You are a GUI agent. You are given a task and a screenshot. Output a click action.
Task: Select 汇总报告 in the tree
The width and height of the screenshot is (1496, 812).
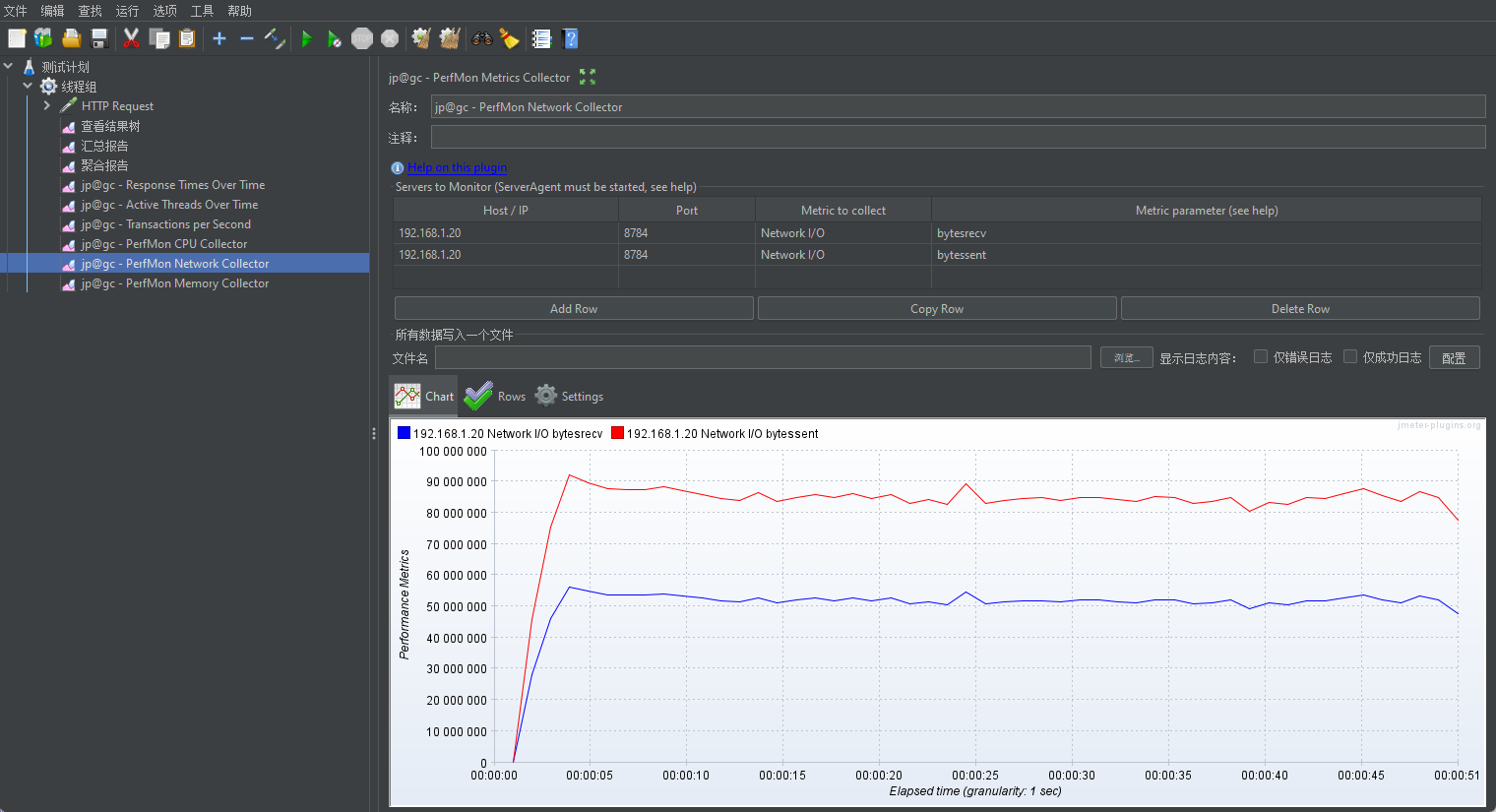point(104,146)
